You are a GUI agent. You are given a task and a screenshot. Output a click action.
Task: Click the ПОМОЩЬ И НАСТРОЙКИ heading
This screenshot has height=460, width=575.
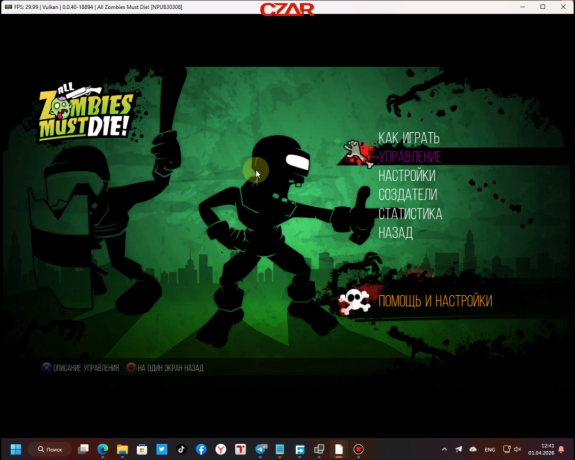pos(435,301)
